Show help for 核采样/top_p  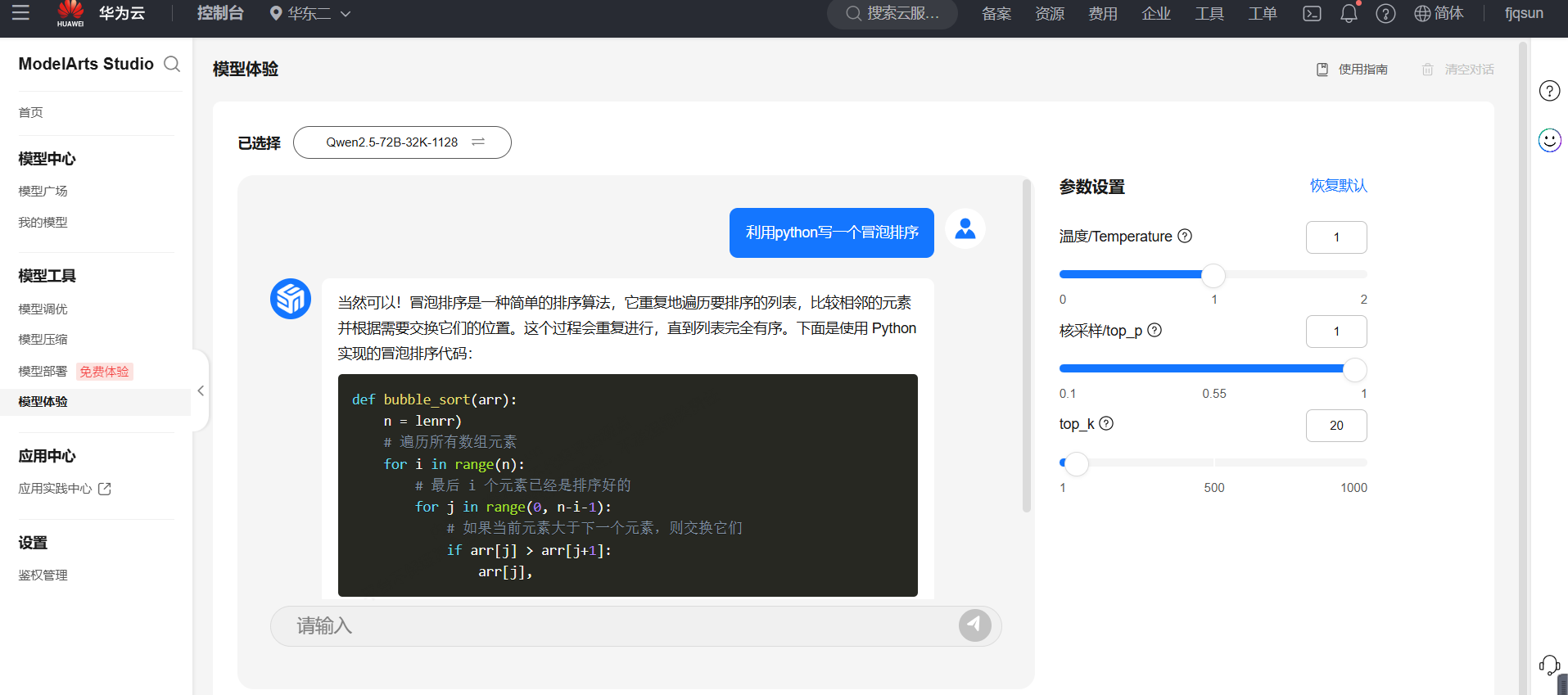pos(1155,330)
